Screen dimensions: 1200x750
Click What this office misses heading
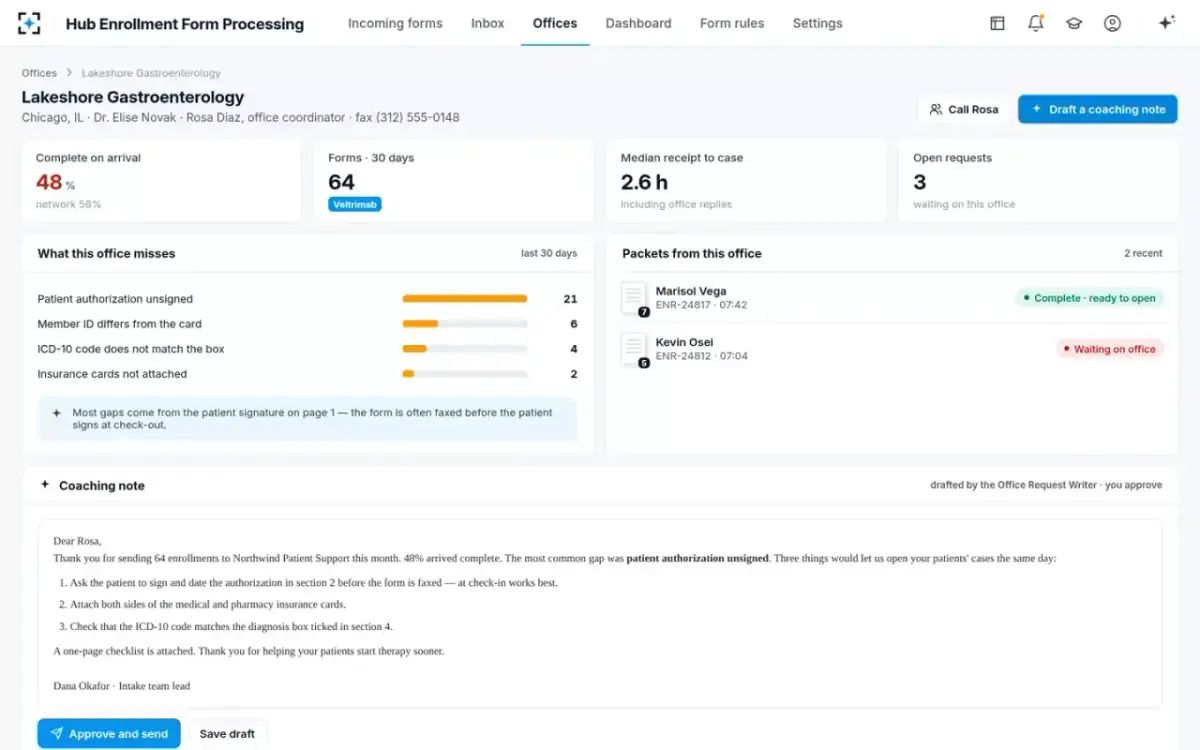[x=106, y=253]
